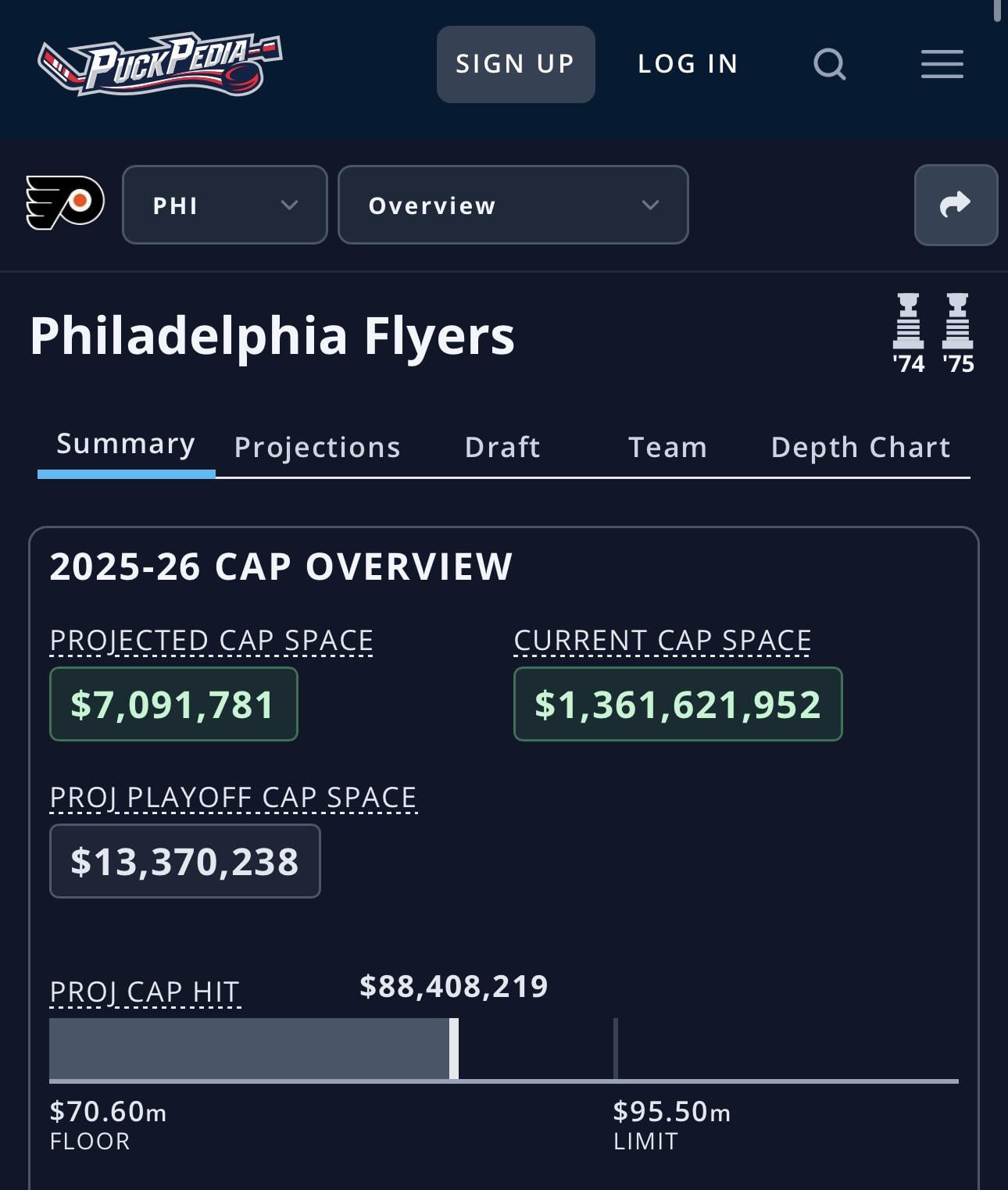Click the PuckPedia logo
The width and height of the screenshot is (1008, 1190).
pyautogui.click(x=160, y=64)
